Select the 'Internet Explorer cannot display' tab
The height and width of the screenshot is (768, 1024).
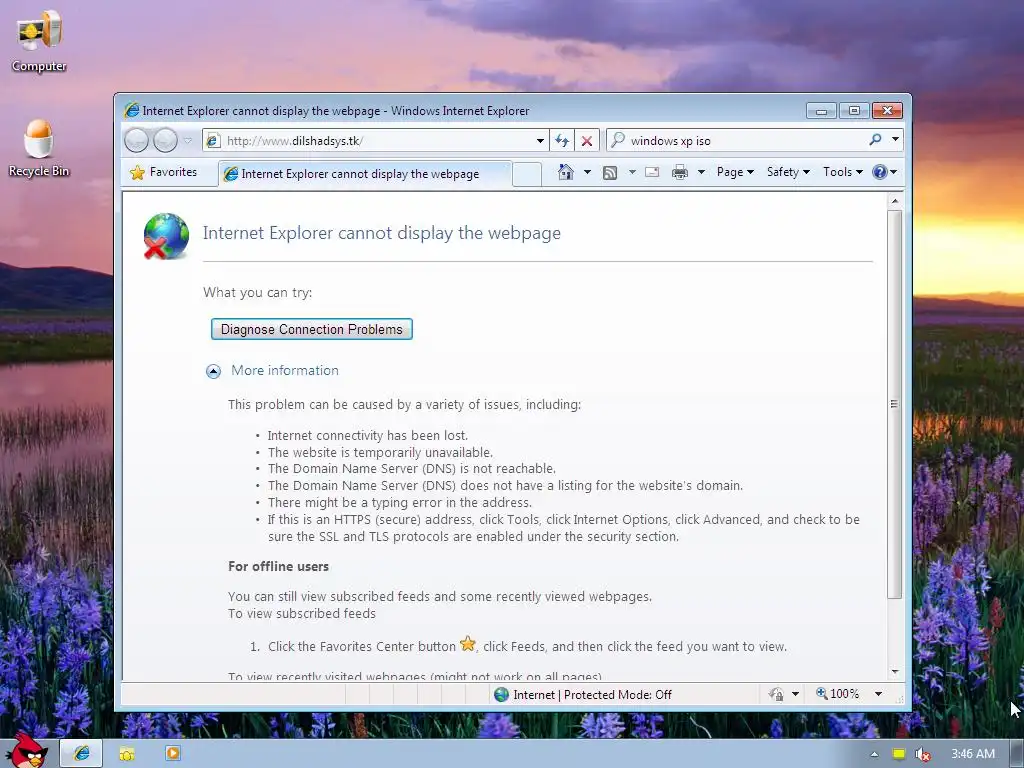click(364, 174)
